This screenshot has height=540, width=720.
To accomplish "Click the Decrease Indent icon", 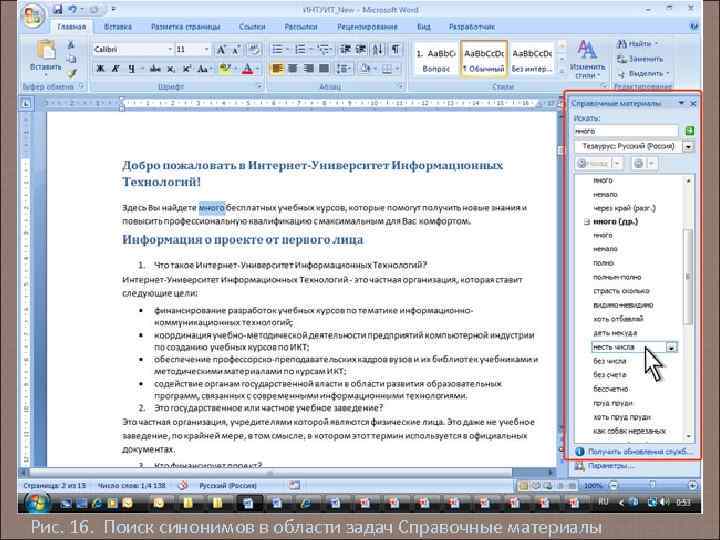I will pyautogui.click(x=345, y=49).
